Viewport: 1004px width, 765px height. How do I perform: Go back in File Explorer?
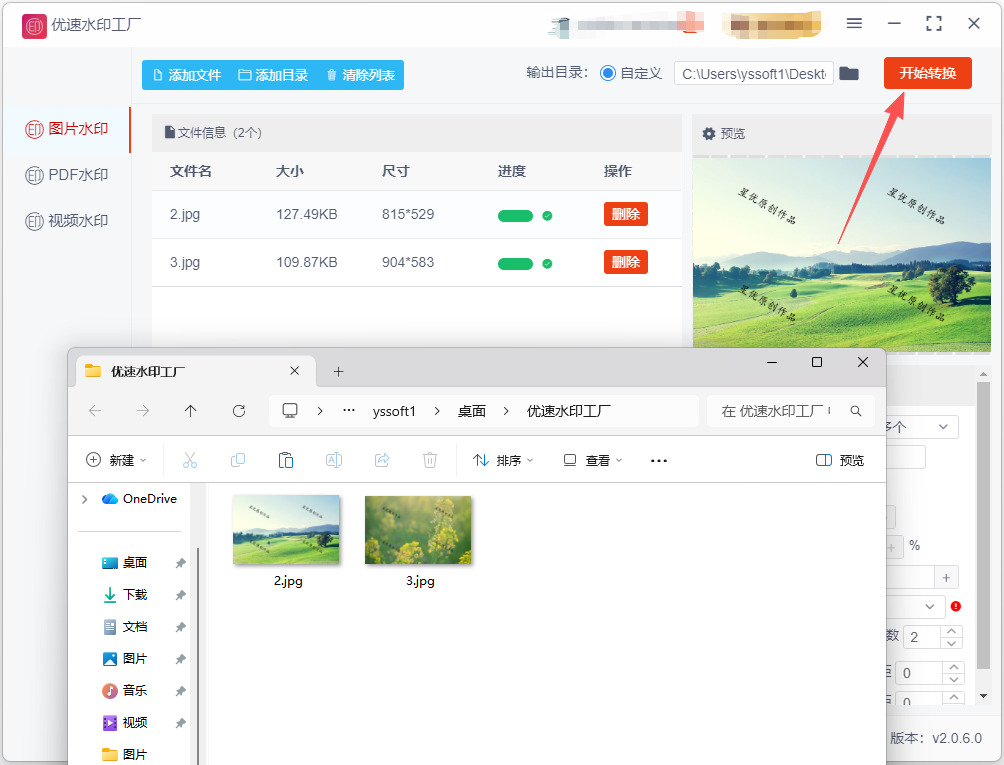[x=95, y=411]
